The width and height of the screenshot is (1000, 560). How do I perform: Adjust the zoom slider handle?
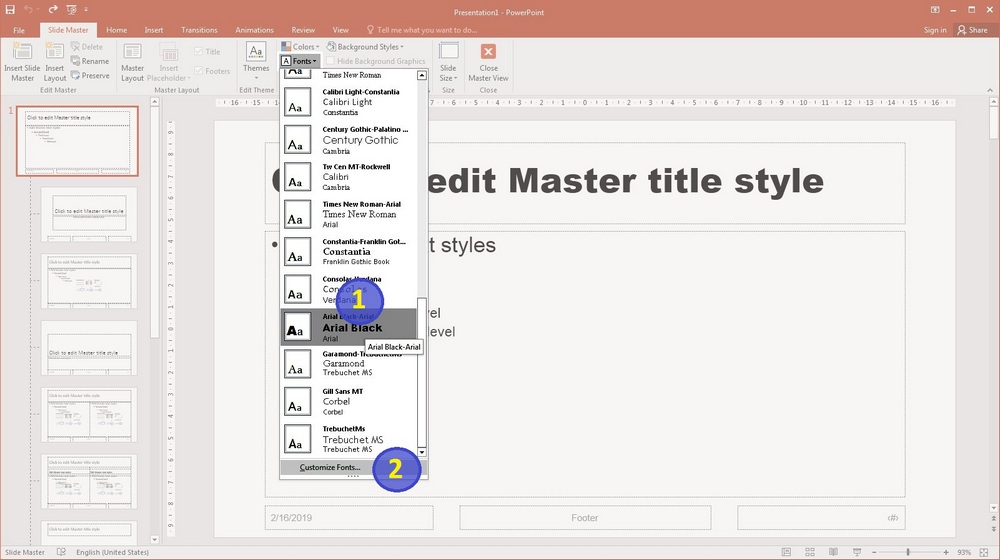tap(908, 552)
